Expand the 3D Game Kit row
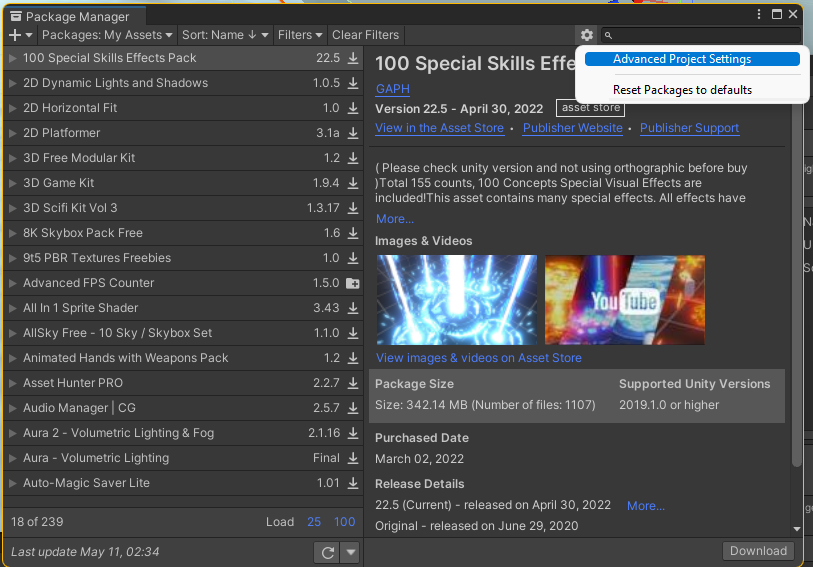The width and height of the screenshot is (813, 567). (12, 183)
